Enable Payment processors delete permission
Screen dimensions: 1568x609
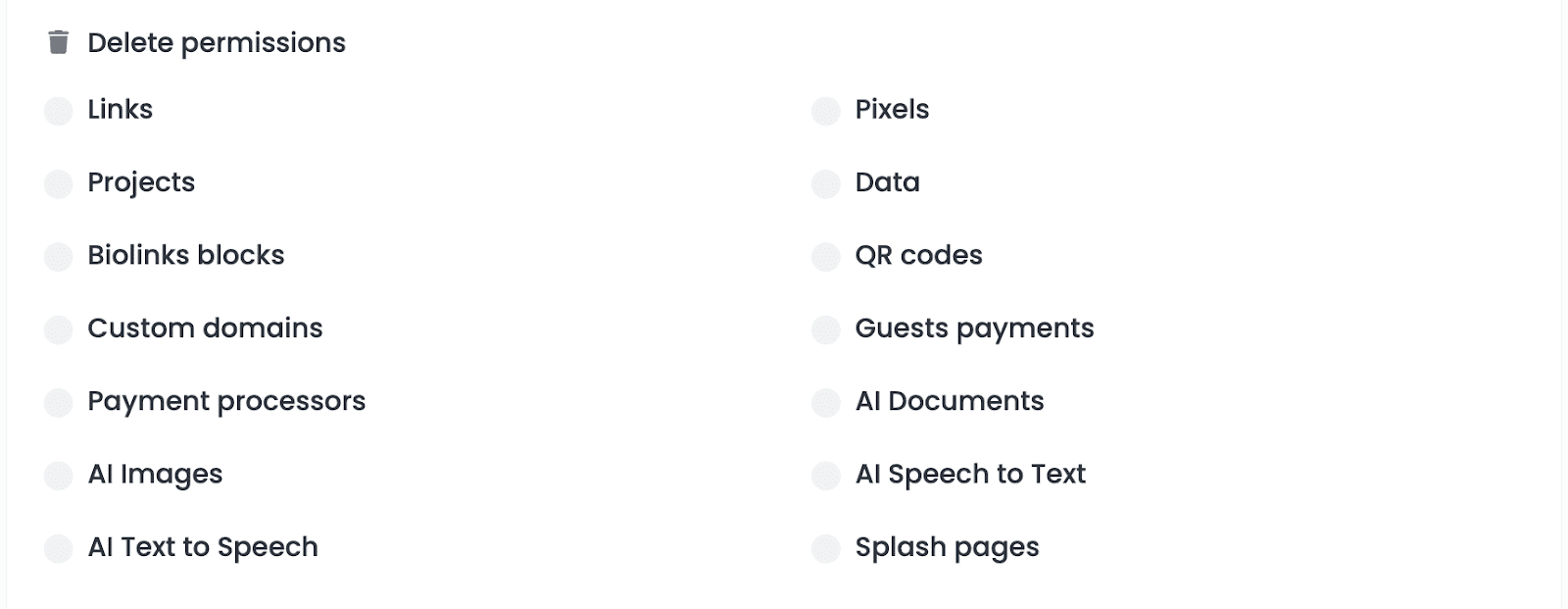click(x=59, y=402)
